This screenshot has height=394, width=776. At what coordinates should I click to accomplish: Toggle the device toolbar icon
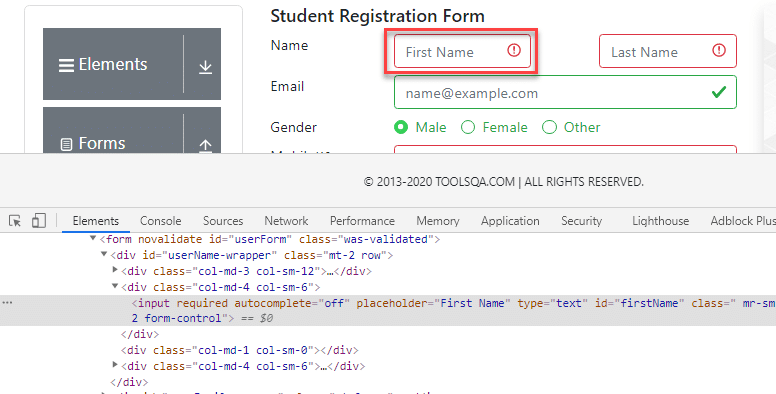(39, 221)
